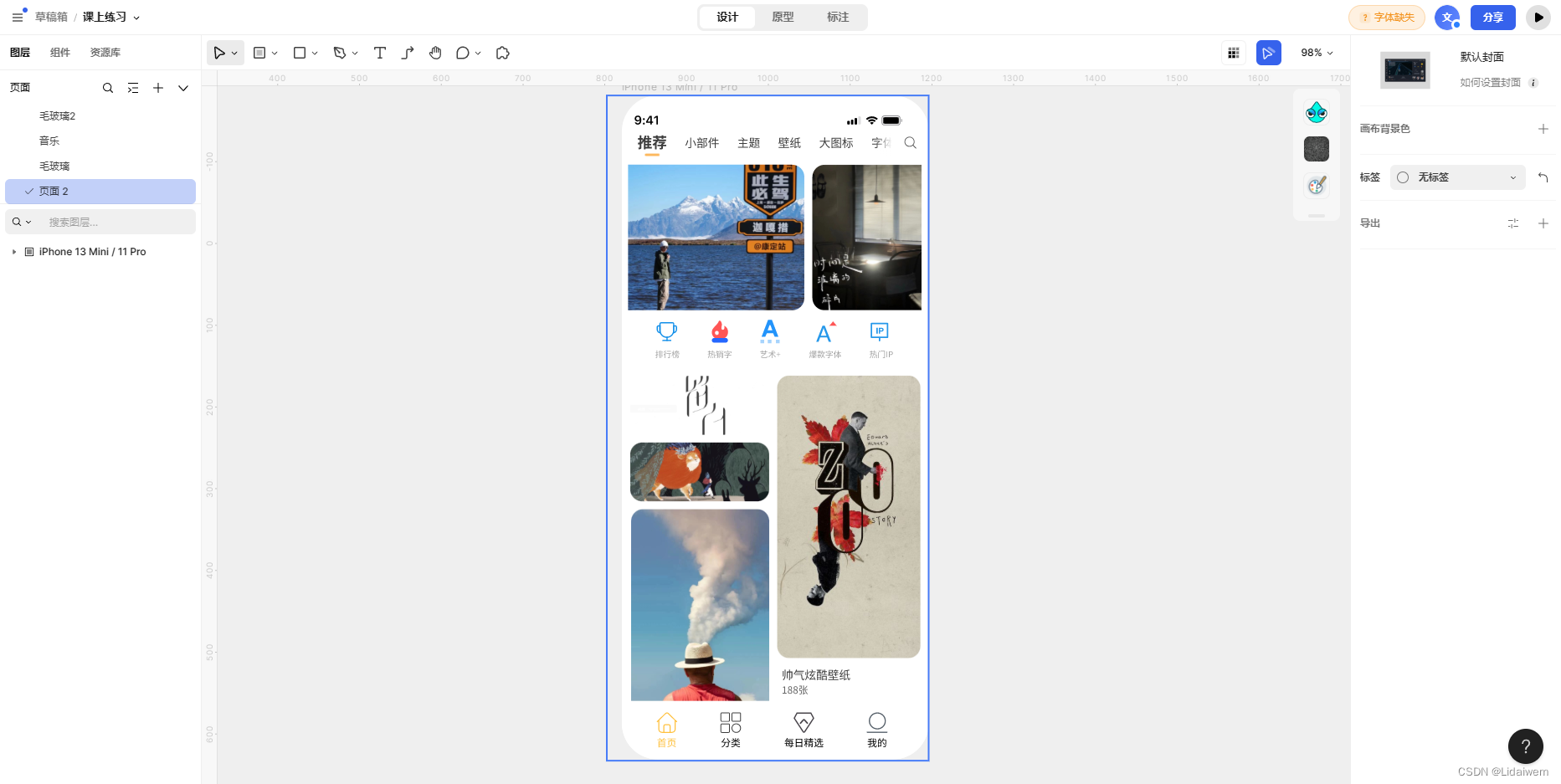The height and width of the screenshot is (784, 1561).
Task: Open the 如何设置封面 link
Action: [x=1490, y=83]
